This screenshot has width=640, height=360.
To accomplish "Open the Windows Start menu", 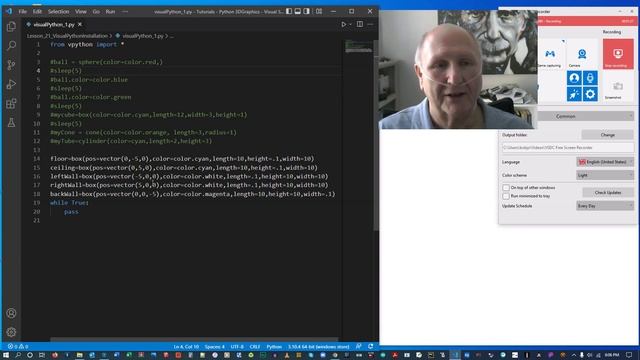I will [6, 355].
